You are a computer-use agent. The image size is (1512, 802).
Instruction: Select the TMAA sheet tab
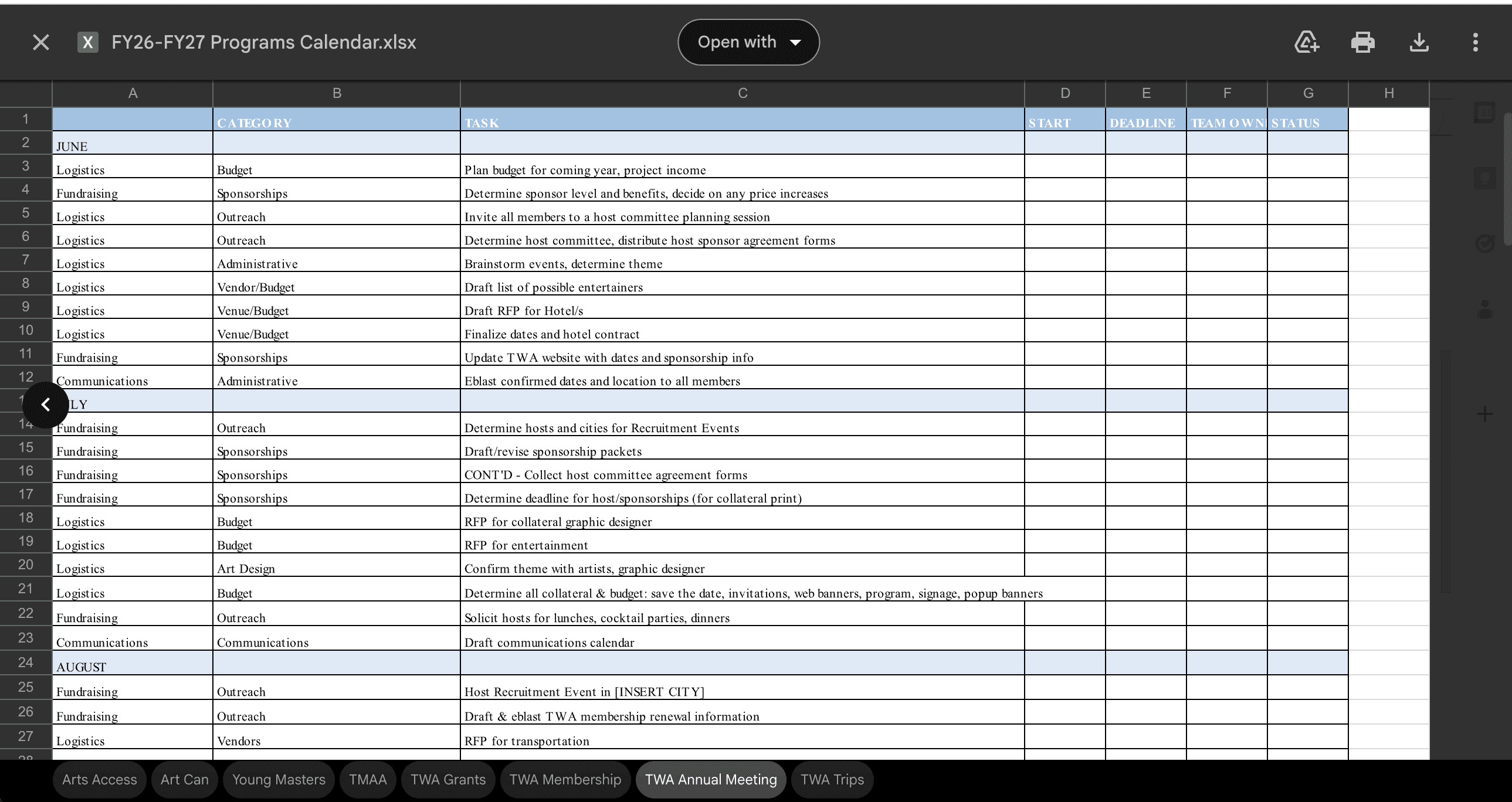[367, 780]
